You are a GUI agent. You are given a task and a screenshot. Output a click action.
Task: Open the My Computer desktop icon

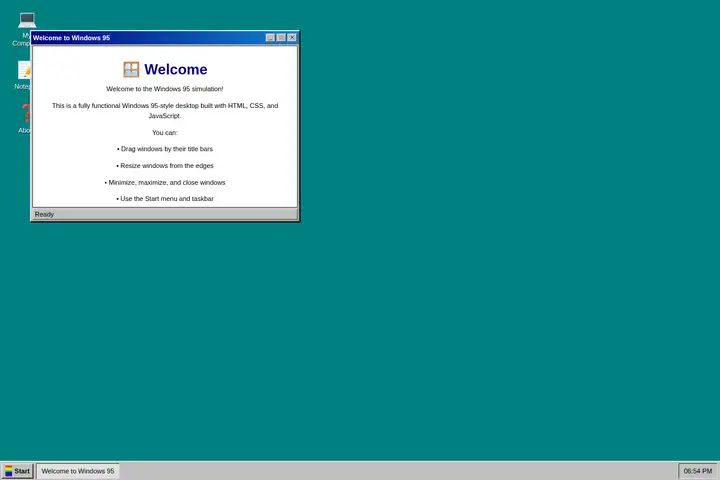click(22, 29)
